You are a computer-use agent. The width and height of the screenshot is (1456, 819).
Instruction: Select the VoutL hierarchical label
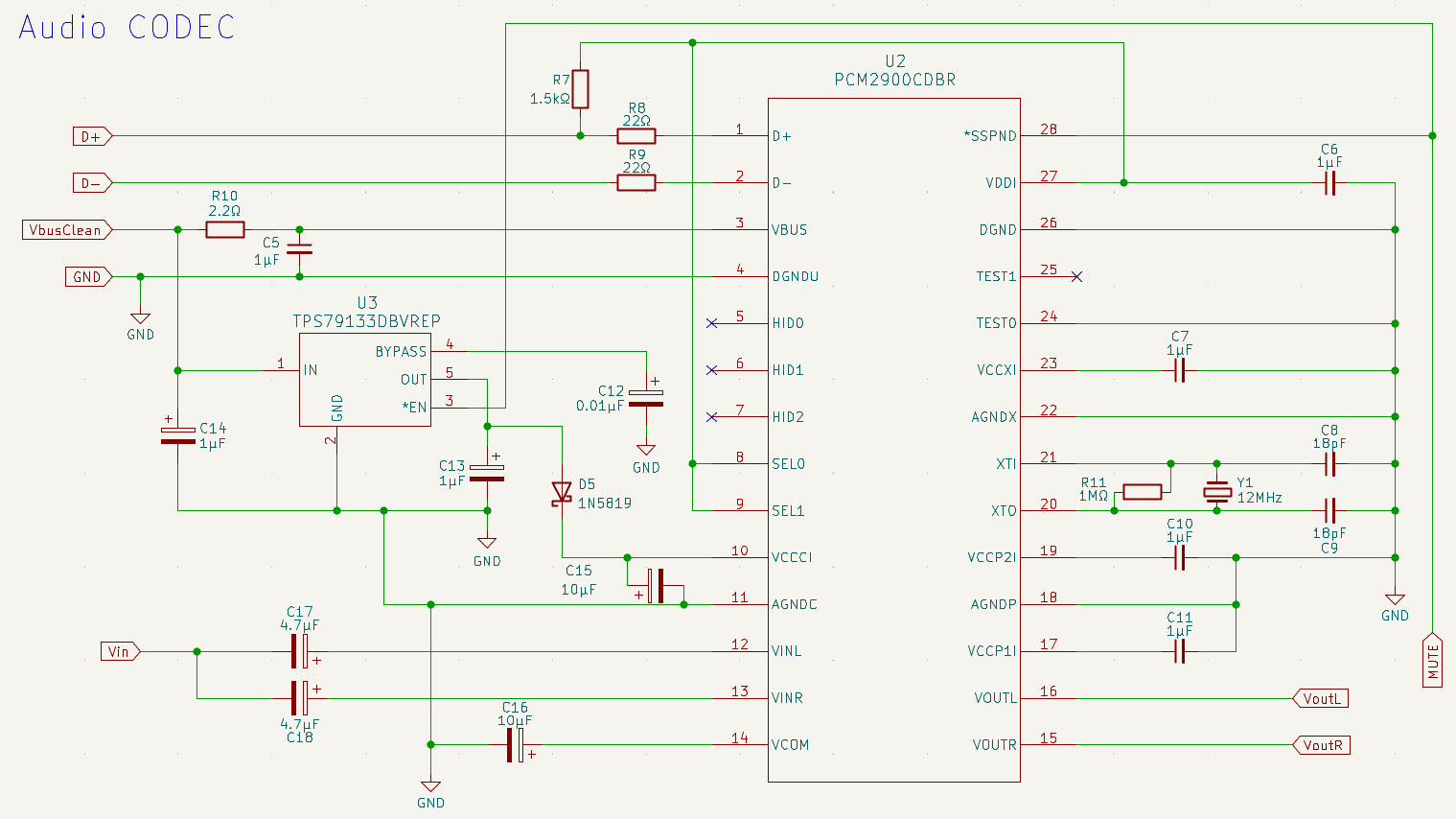pyautogui.click(x=1321, y=698)
